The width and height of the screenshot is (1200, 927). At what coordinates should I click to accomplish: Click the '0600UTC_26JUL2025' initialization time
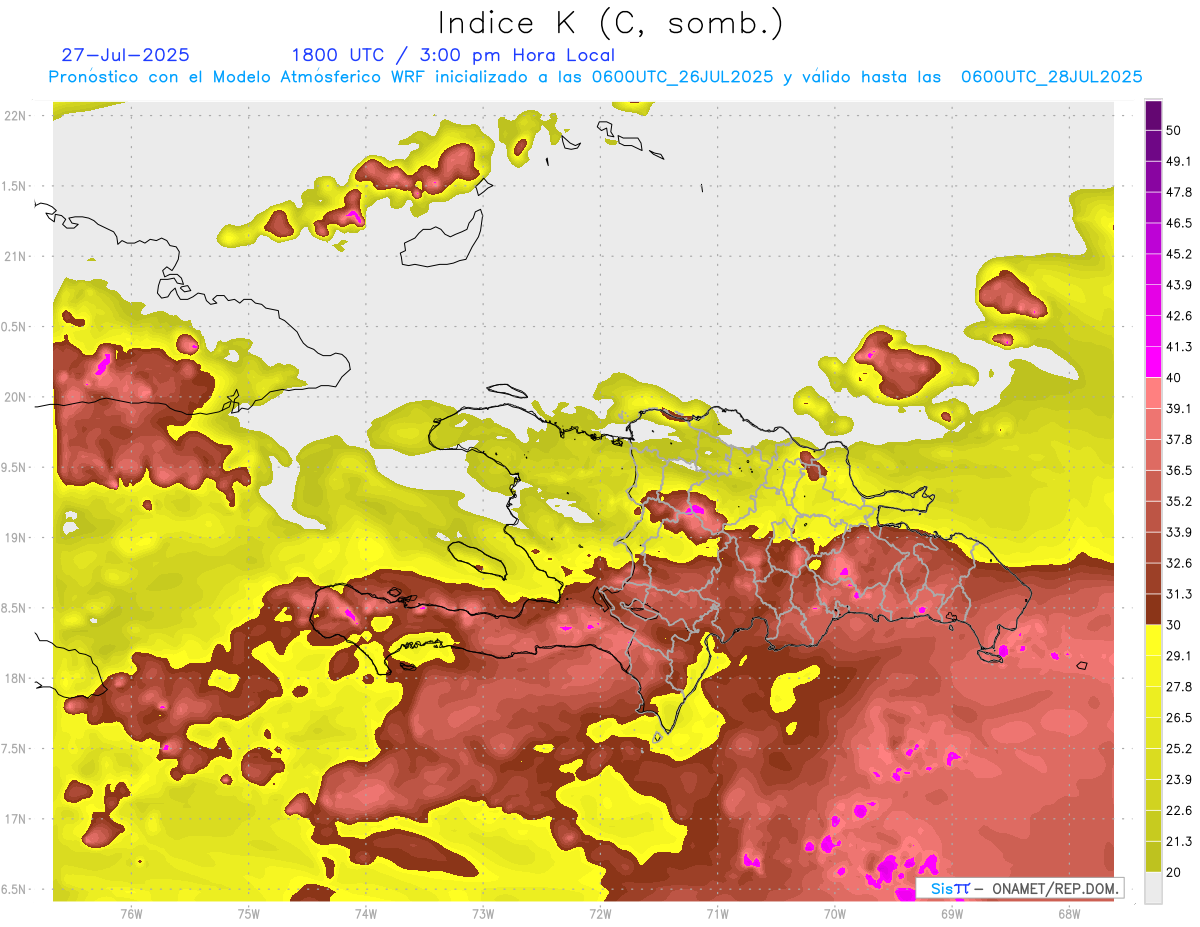(x=682, y=77)
